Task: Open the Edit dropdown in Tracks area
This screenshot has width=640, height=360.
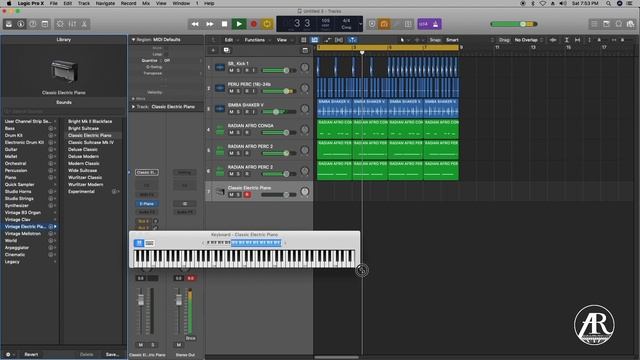Action: (x=230, y=40)
